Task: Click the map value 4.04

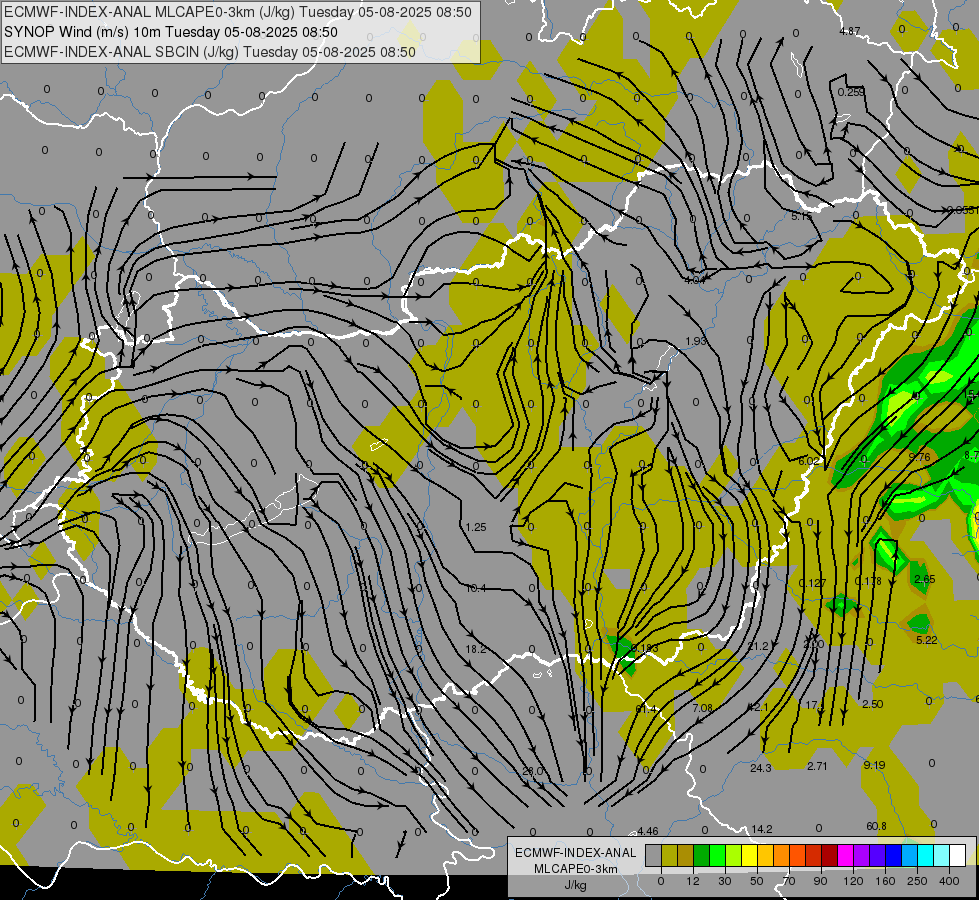Action: [694, 280]
